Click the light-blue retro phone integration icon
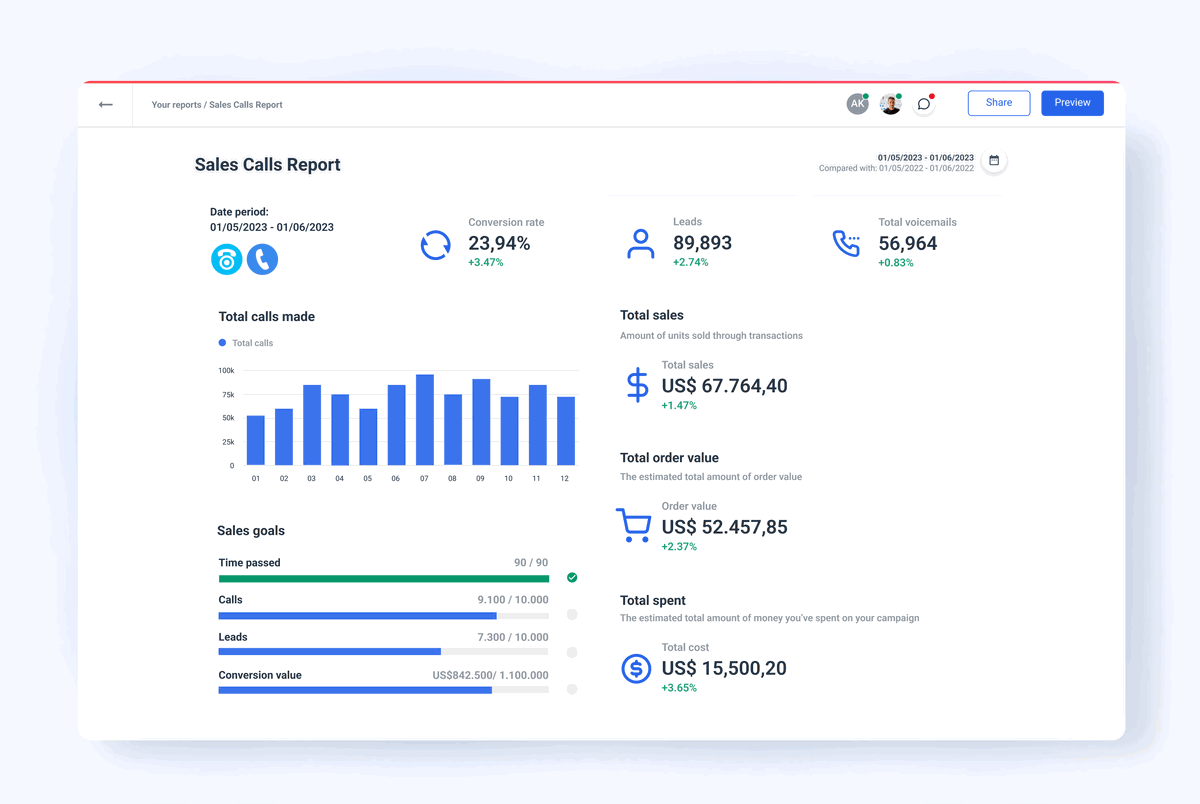 point(226,259)
